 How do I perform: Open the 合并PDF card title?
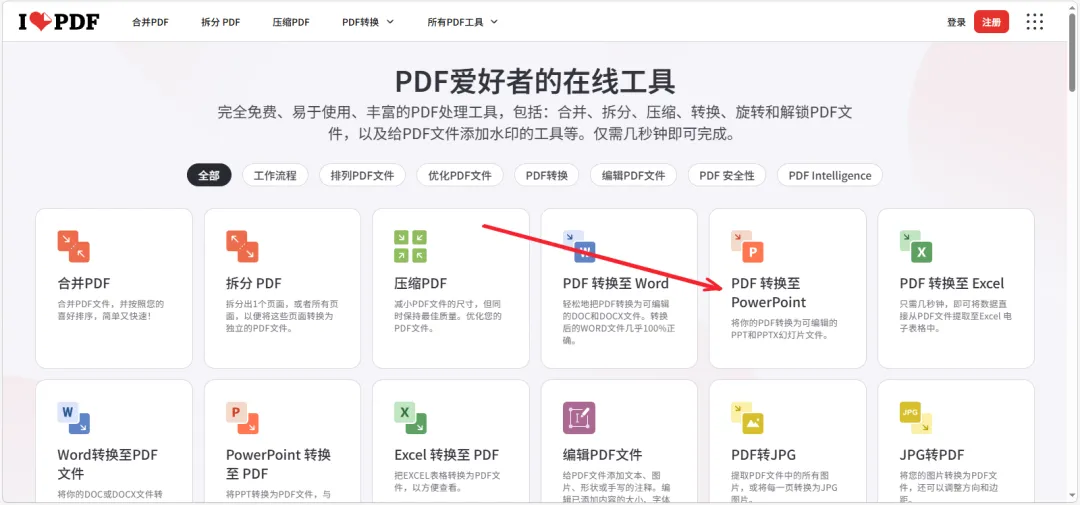[84, 284]
